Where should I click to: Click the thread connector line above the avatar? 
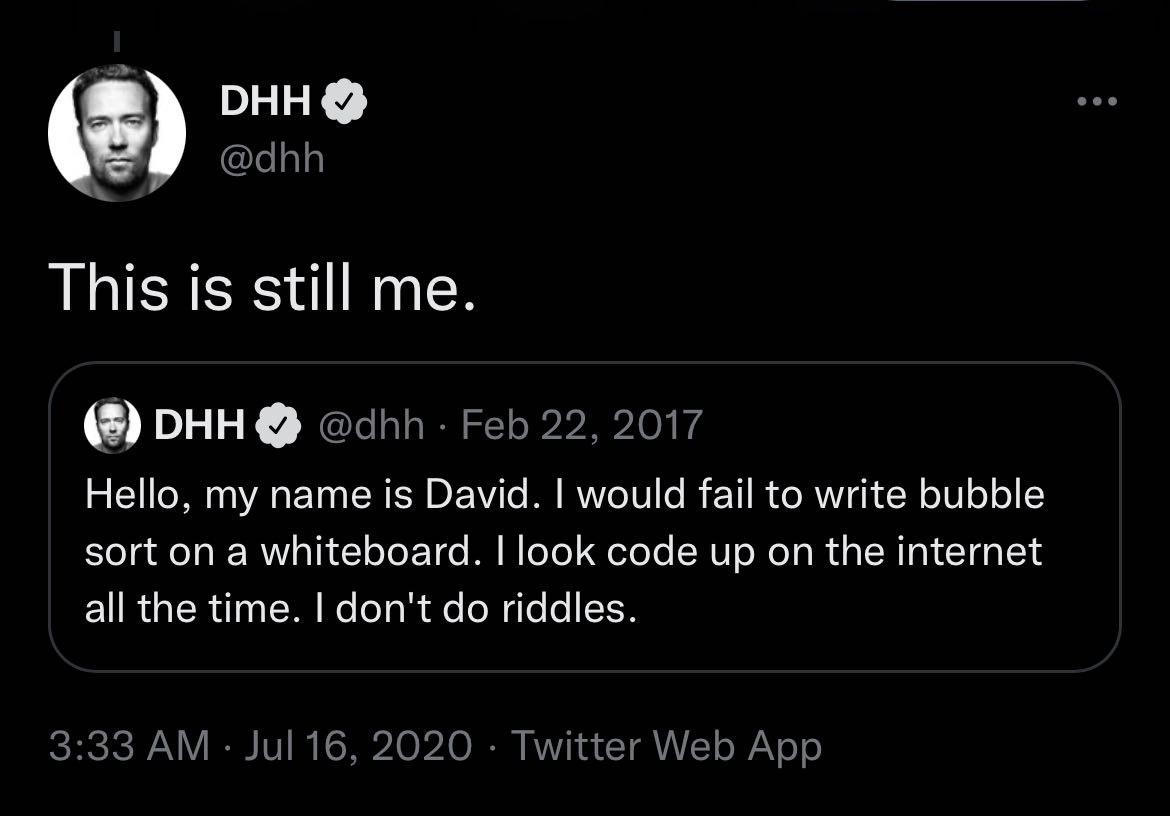point(116,43)
